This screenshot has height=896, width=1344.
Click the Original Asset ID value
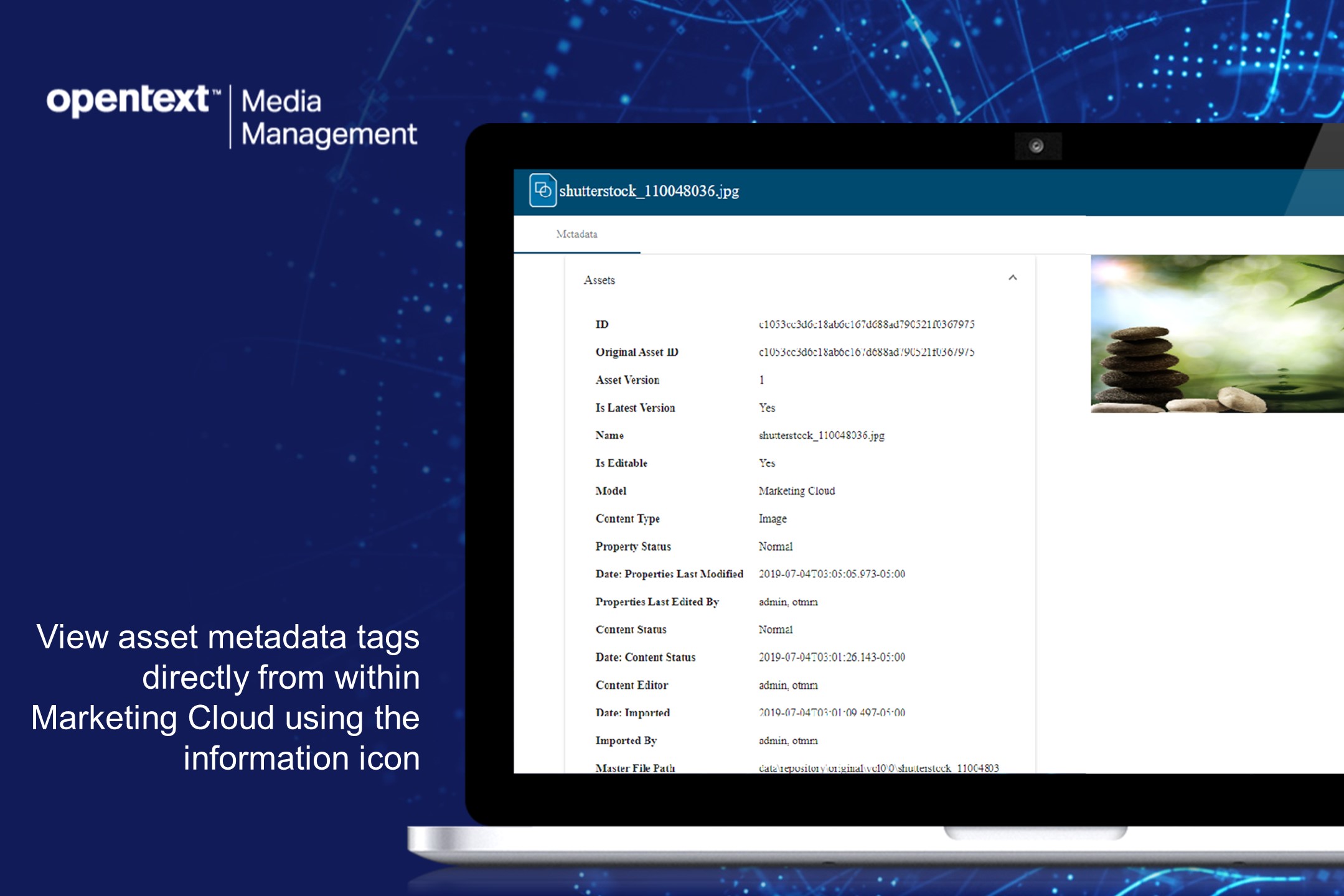pos(867,352)
